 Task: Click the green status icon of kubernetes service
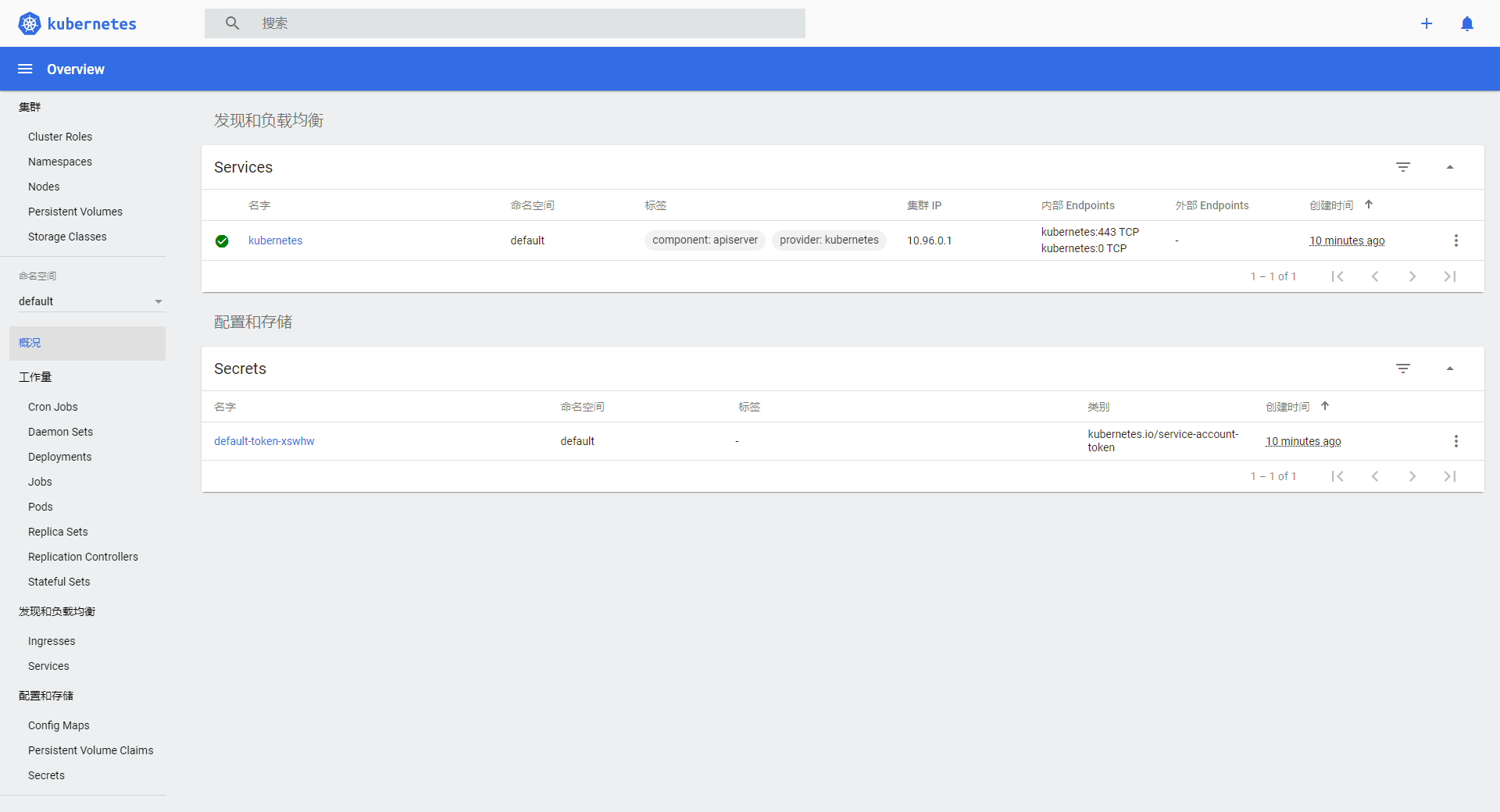pos(222,240)
